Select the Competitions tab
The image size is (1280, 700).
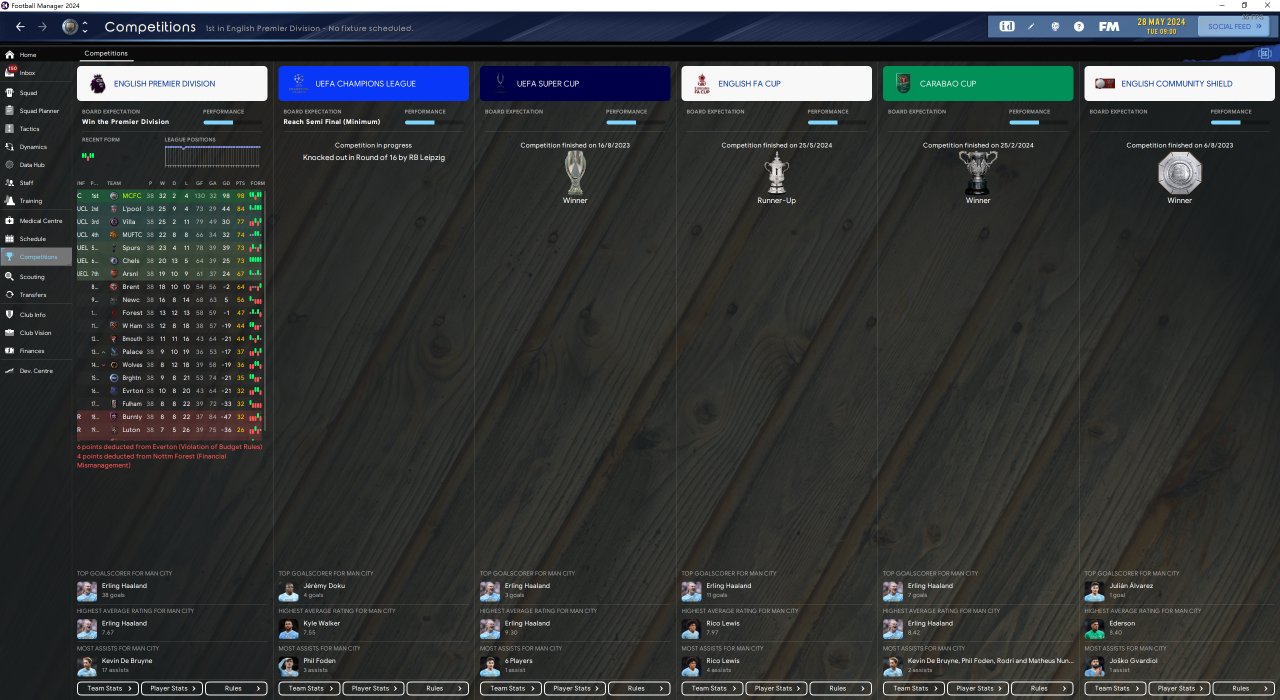point(105,53)
